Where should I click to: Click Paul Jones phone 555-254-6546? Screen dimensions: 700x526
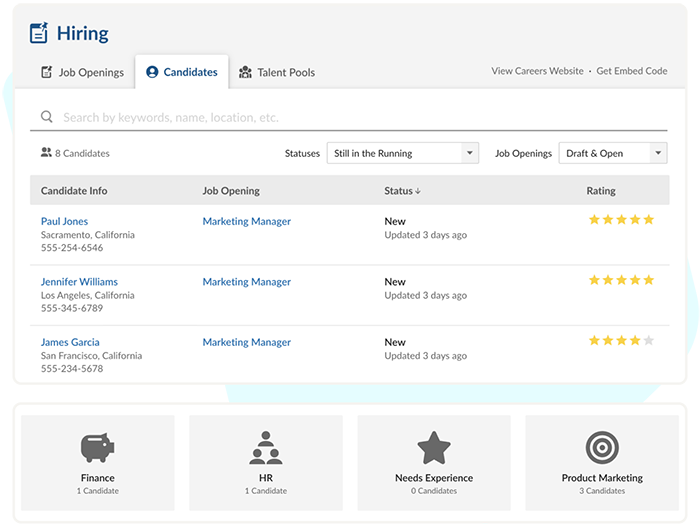(72, 247)
